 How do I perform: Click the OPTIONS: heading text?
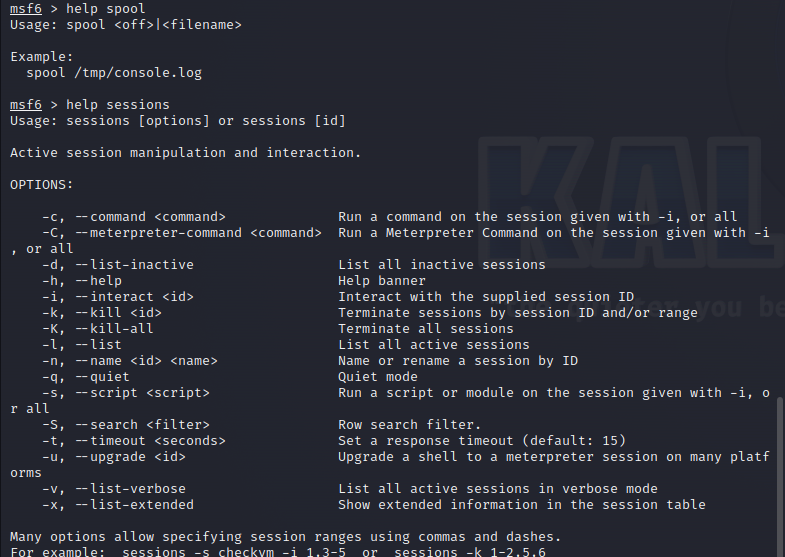[42, 185]
